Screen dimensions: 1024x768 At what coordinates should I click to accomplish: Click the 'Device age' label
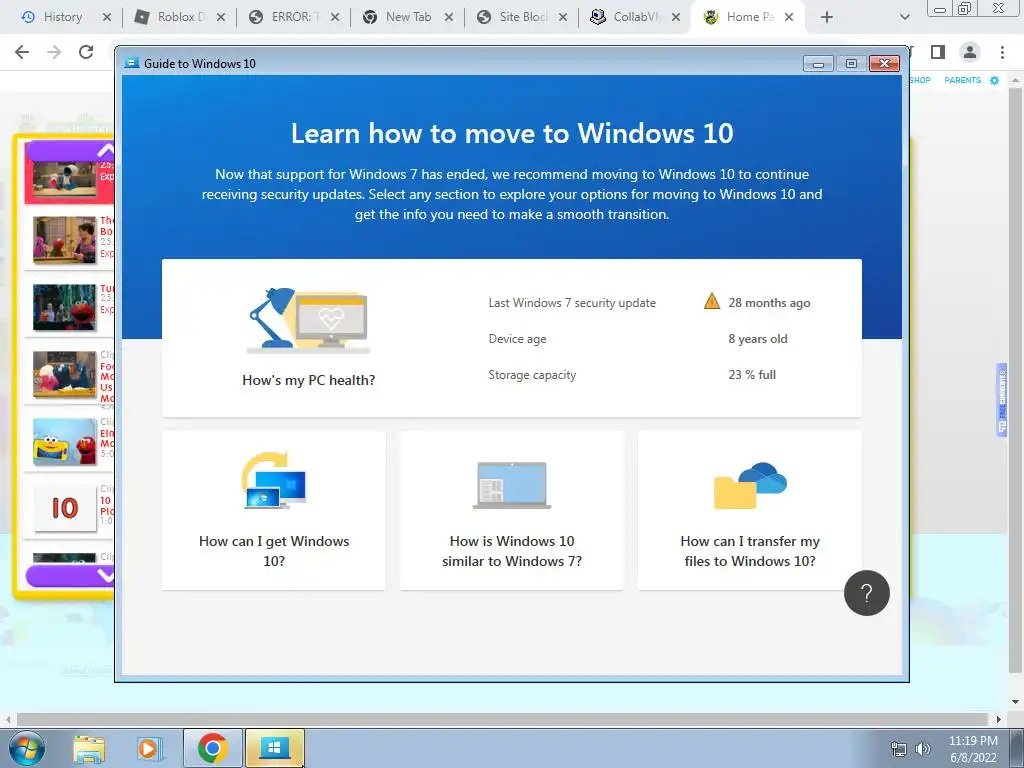(x=517, y=339)
